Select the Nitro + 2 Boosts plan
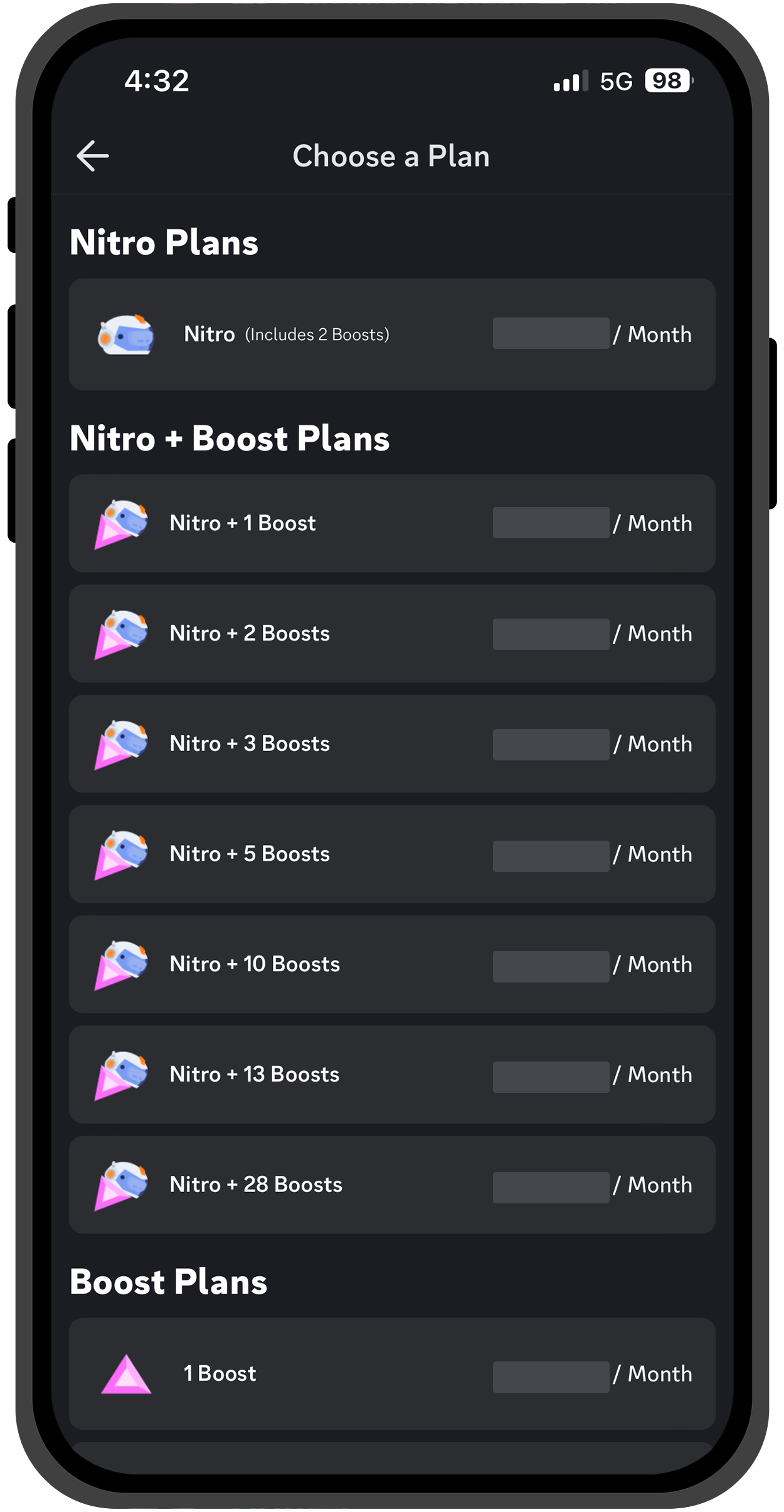The height and width of the screenshot is (1512, 784). 391,634
